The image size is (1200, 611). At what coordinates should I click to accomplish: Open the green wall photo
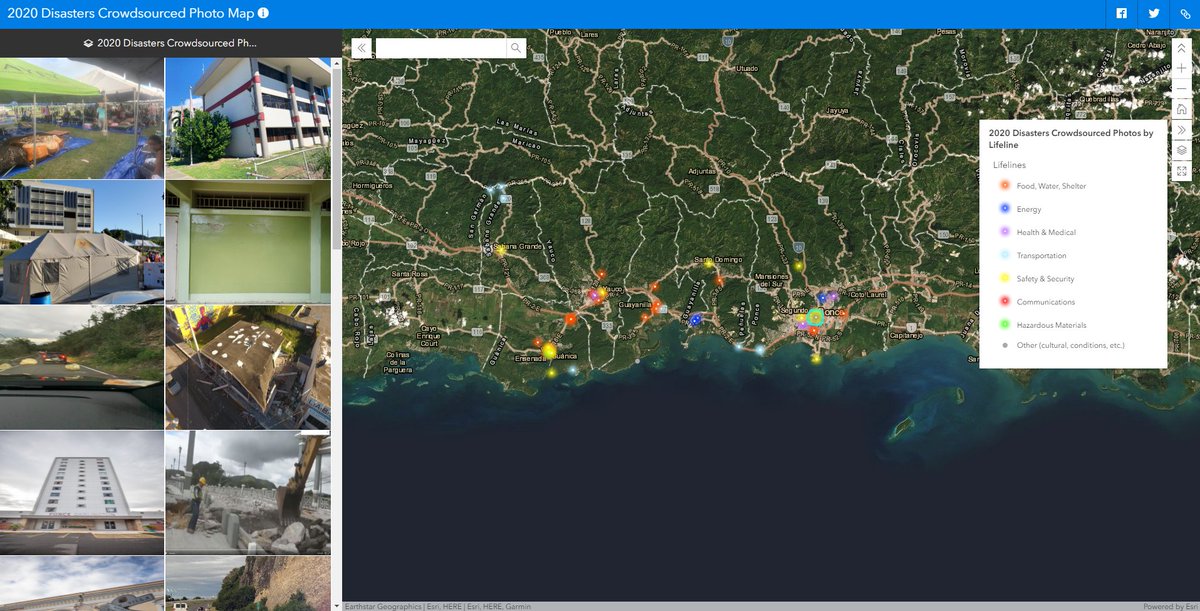click(248, 242)
